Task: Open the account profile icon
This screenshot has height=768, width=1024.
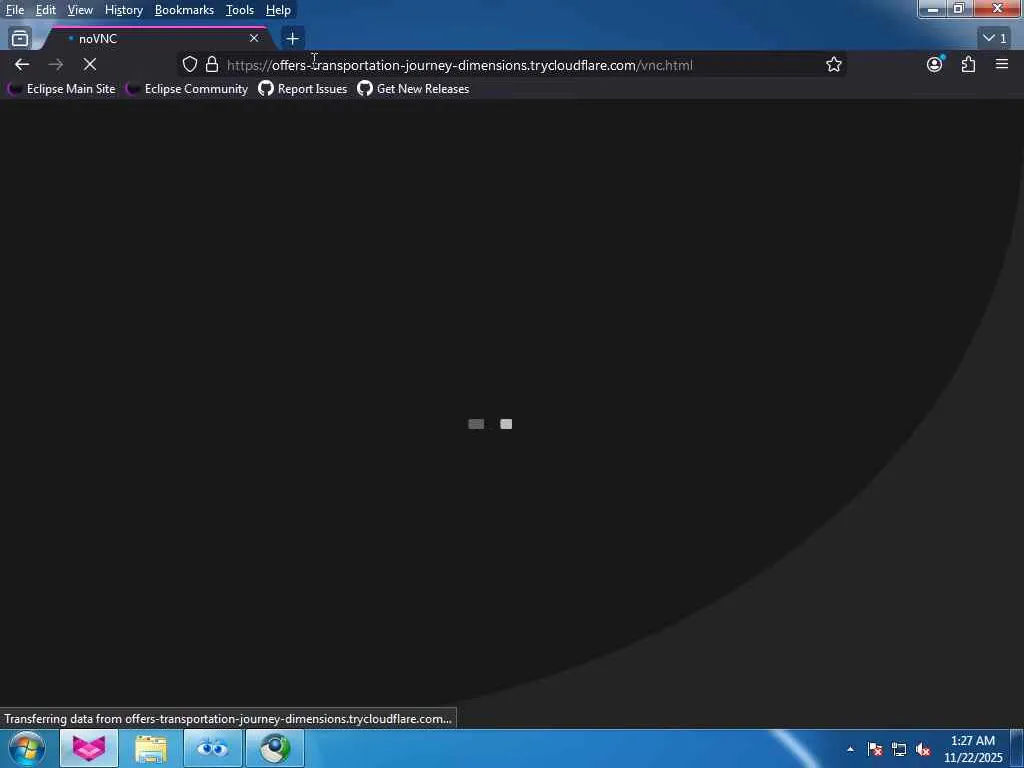Action: [x=935, y=64]
